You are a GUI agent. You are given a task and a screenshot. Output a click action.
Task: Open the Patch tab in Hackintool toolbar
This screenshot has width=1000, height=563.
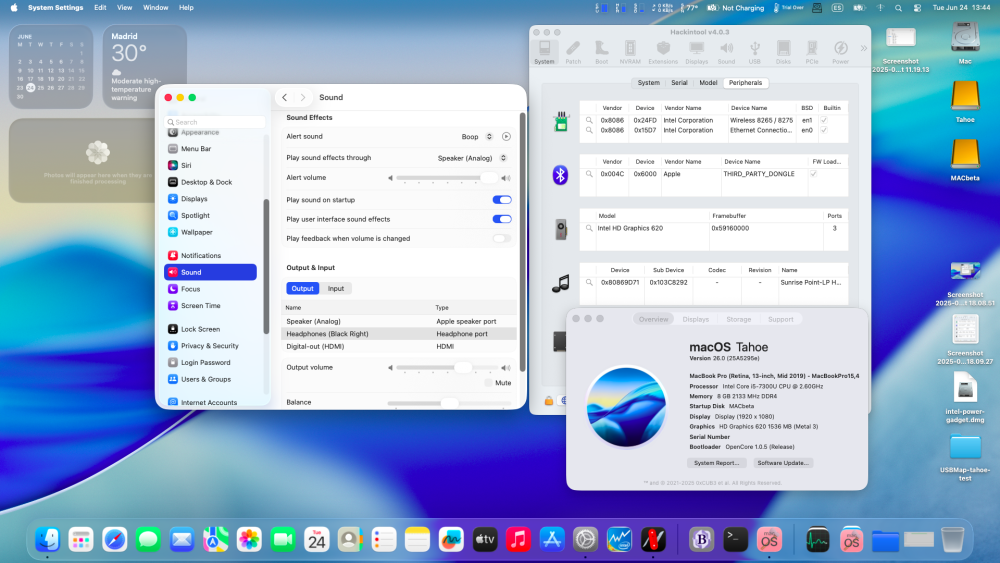tap(573, 52)
